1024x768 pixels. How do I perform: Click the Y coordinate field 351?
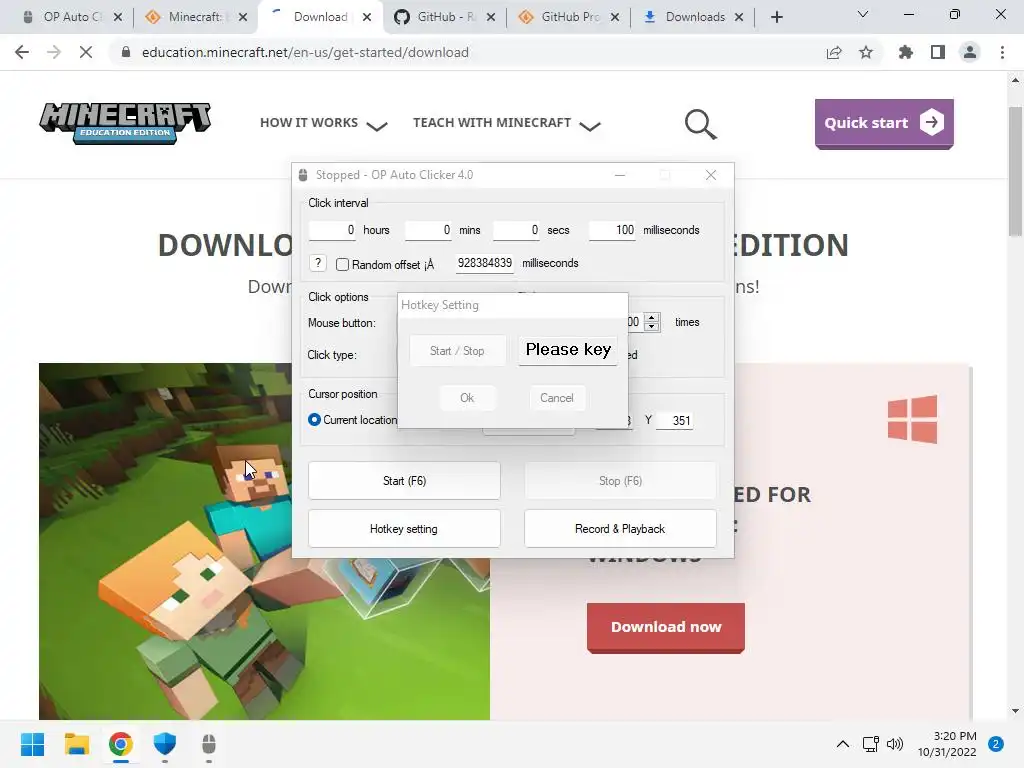(675, 421)
